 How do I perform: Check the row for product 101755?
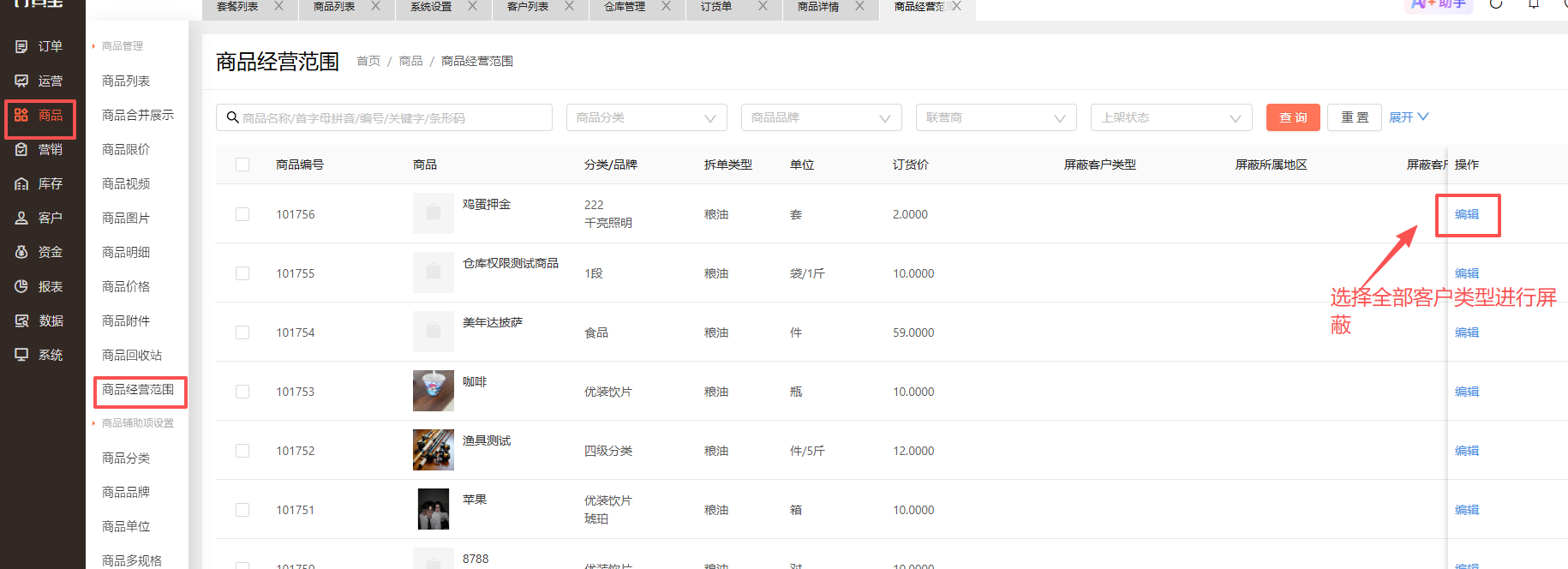(x=242, y=273)
